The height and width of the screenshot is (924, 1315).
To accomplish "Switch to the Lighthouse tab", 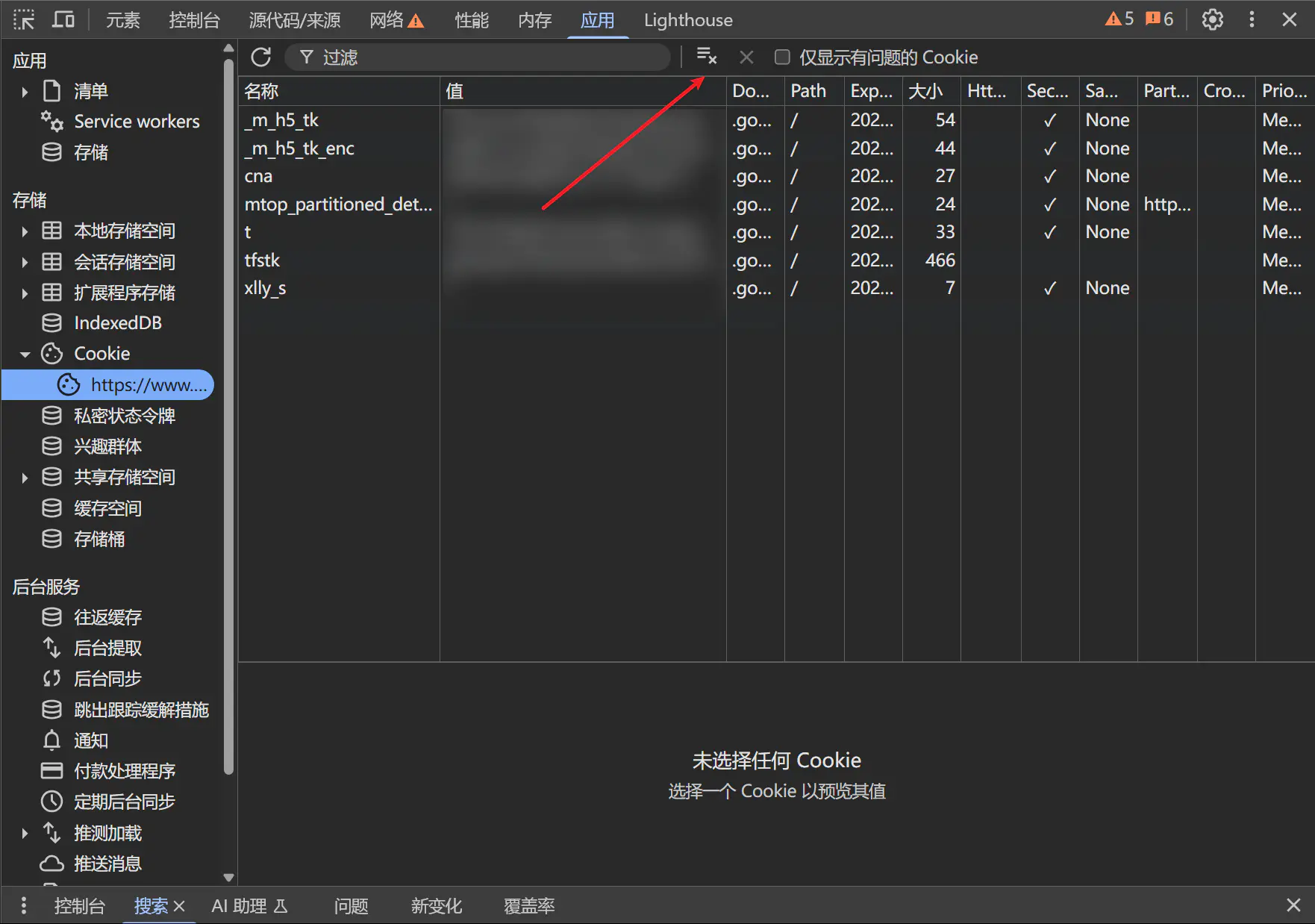I will coord(687,20).
